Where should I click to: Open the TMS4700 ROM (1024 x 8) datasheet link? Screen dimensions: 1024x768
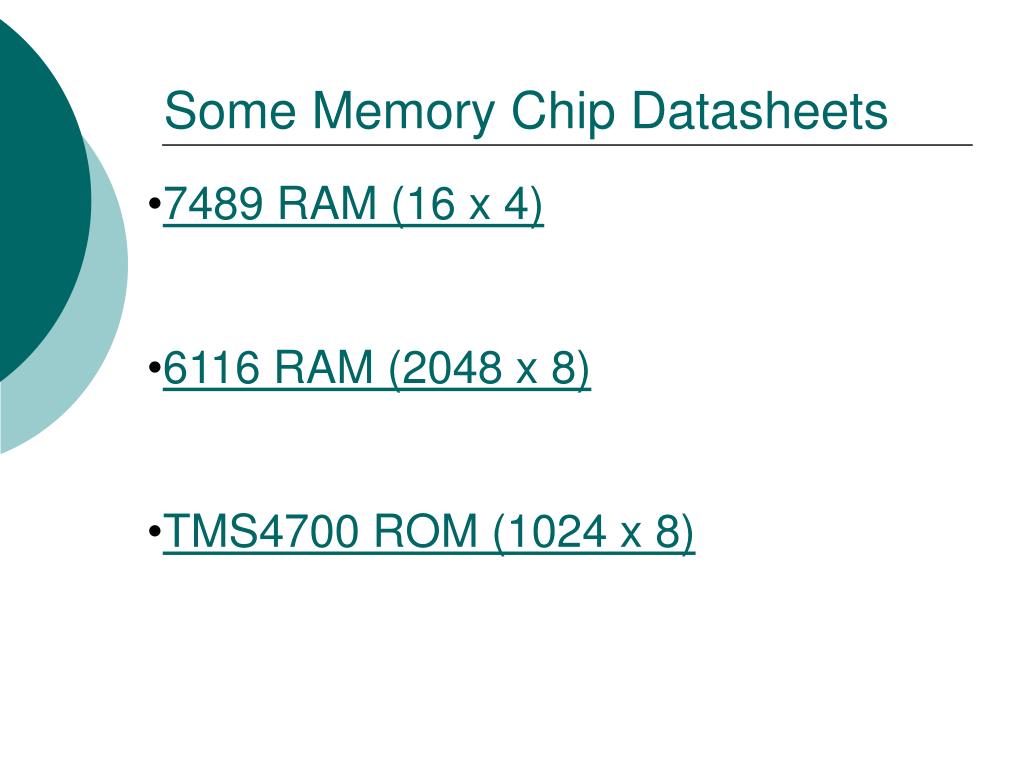tap(428, 532)
